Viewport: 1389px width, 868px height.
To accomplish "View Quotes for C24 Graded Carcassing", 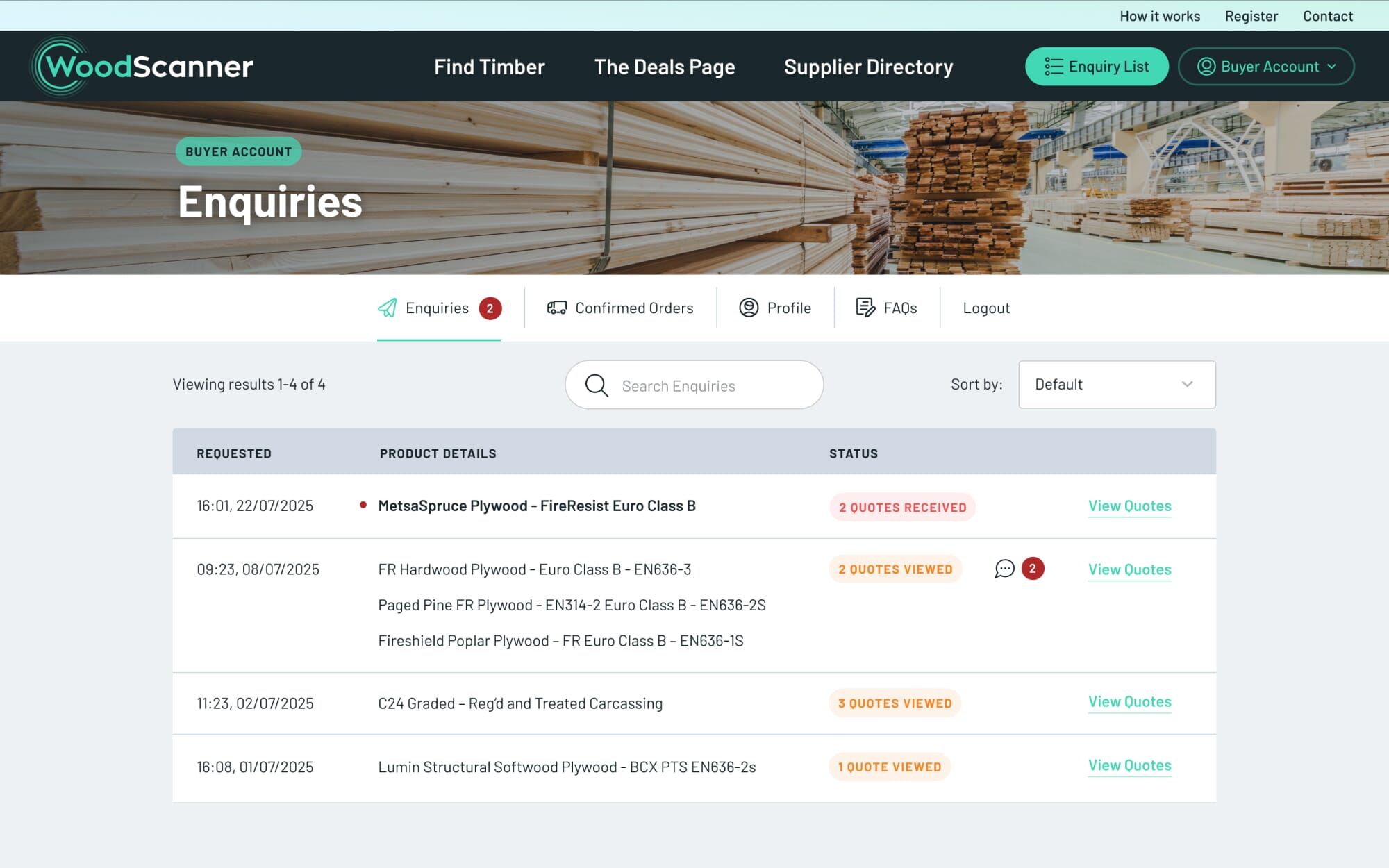I will pos(1129,702).
